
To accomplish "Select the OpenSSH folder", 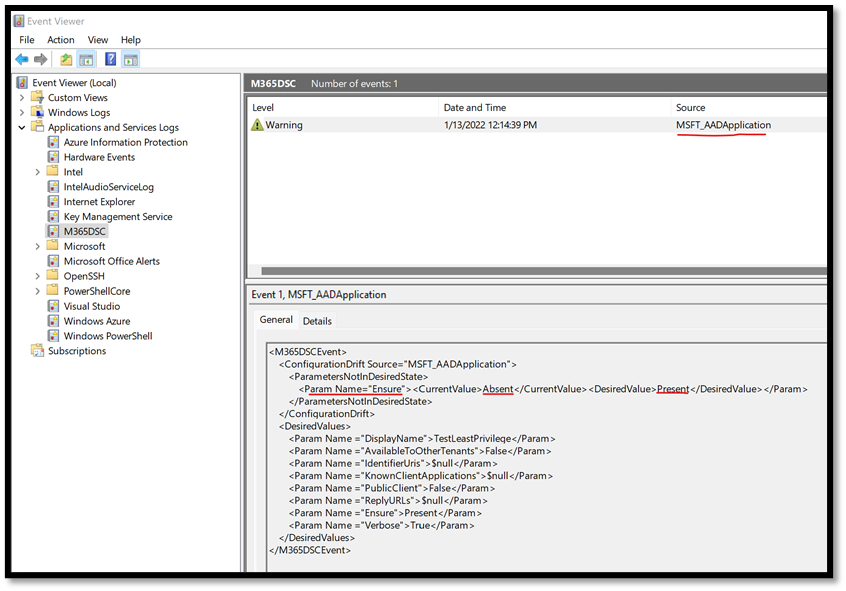I will pyautogui.click(x=84, y=276).
